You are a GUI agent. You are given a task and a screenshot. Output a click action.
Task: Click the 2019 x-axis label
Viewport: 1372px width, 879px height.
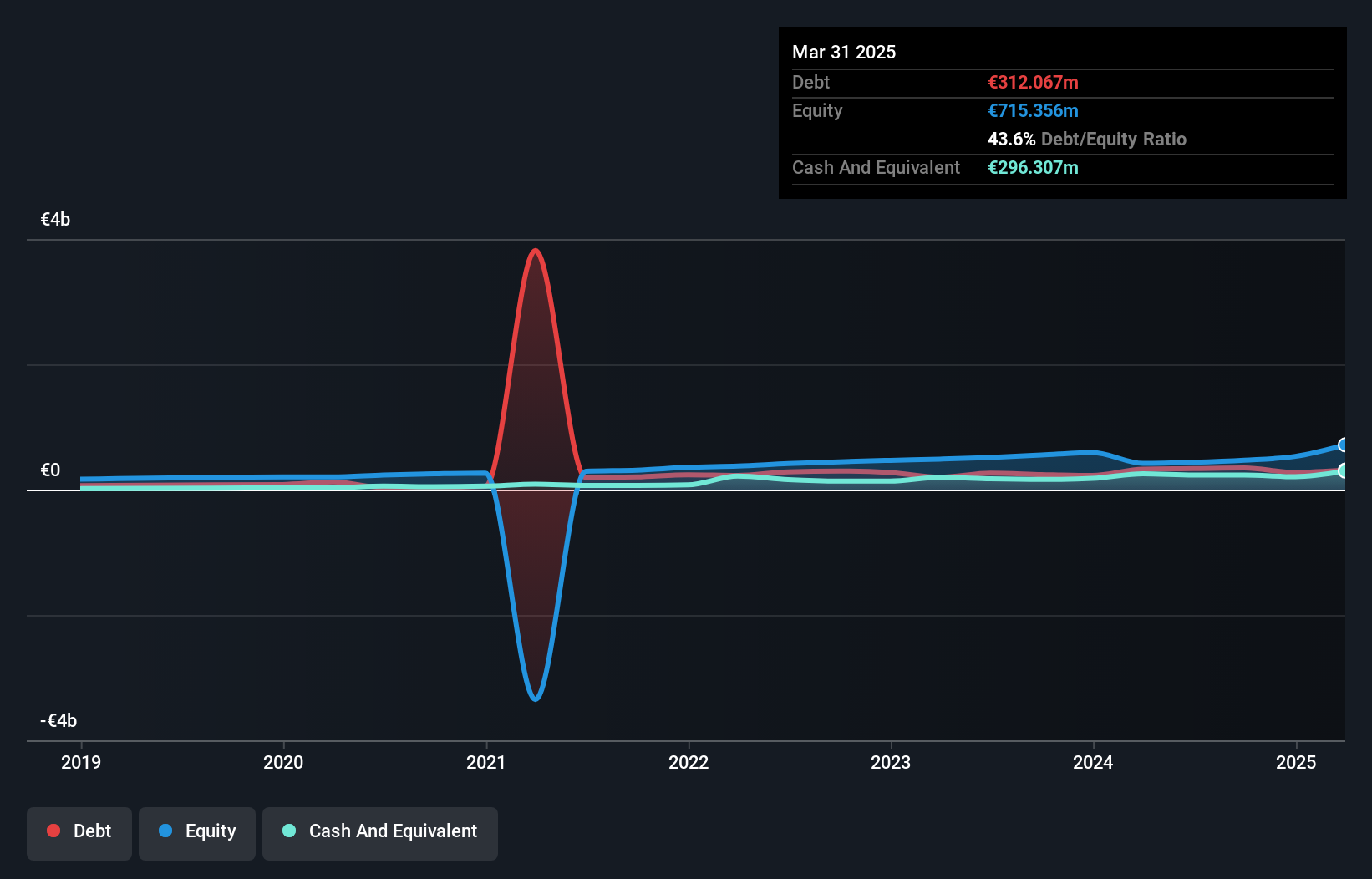click(x=81, y=762)
